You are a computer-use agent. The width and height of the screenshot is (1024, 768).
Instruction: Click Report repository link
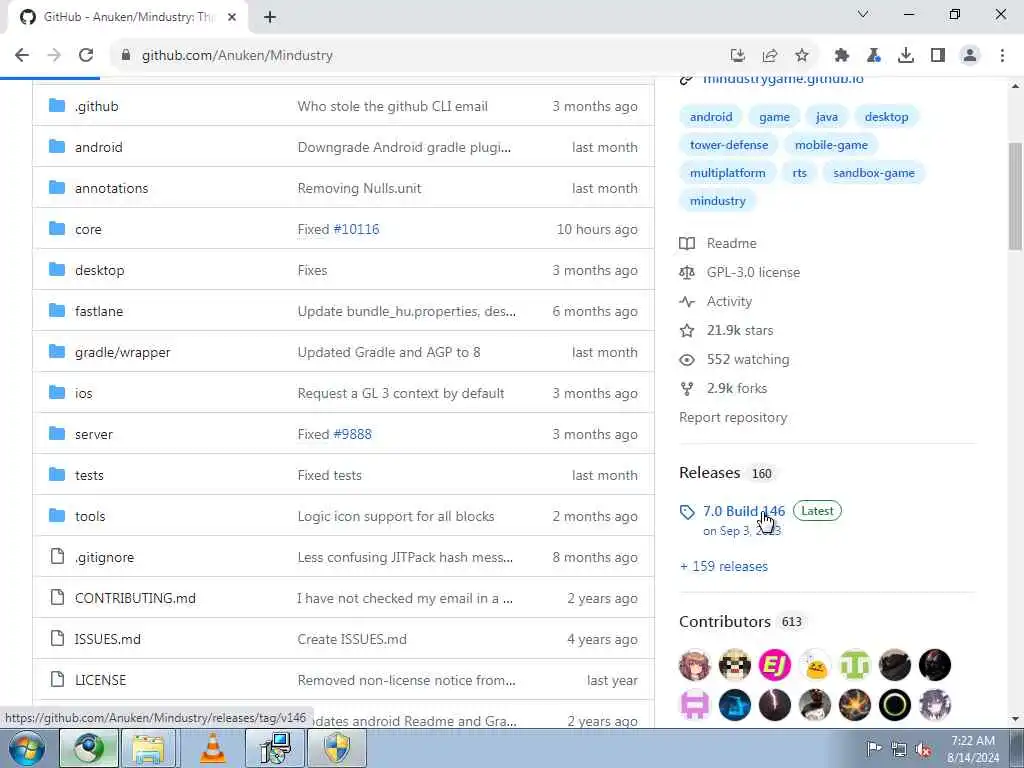(x=733, y=417)
